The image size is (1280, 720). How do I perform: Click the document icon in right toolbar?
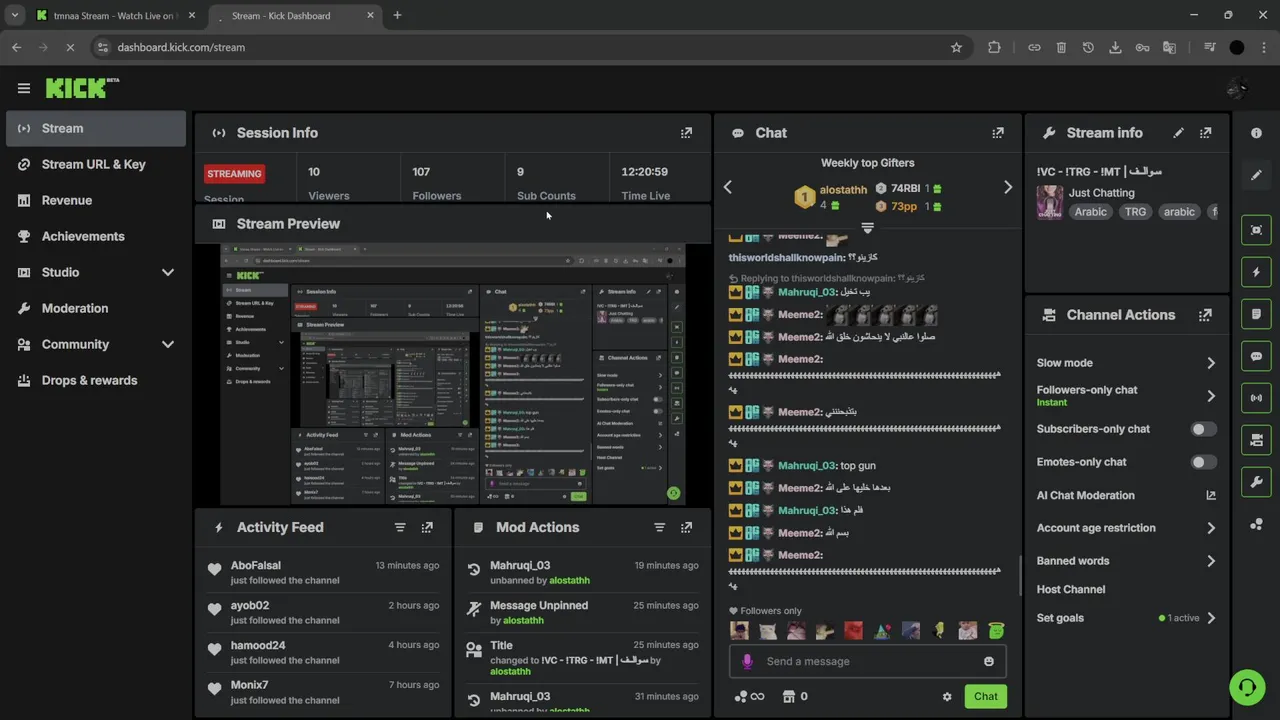(1256, 314)
